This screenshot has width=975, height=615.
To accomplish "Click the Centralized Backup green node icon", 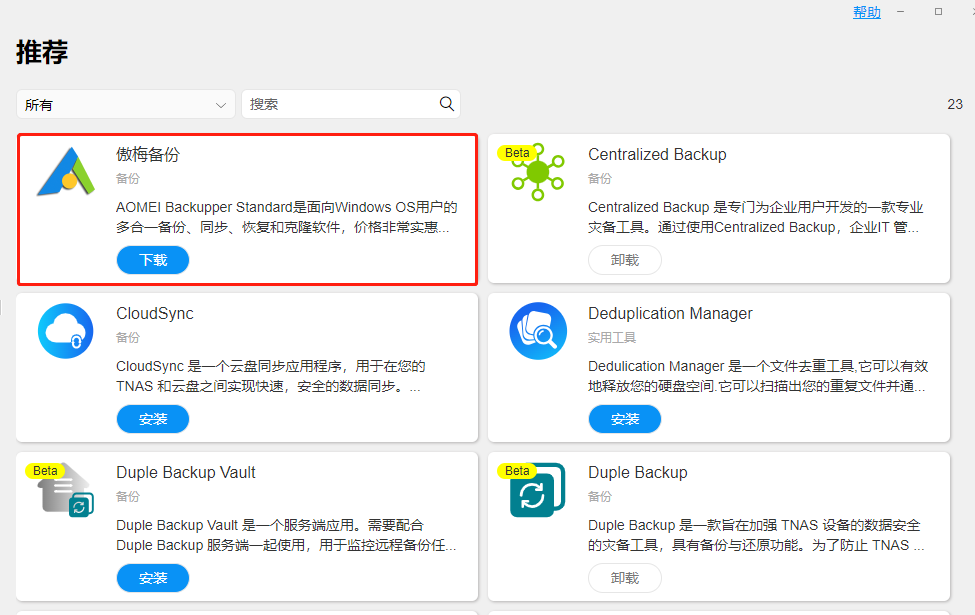I will tap(538, 172).
